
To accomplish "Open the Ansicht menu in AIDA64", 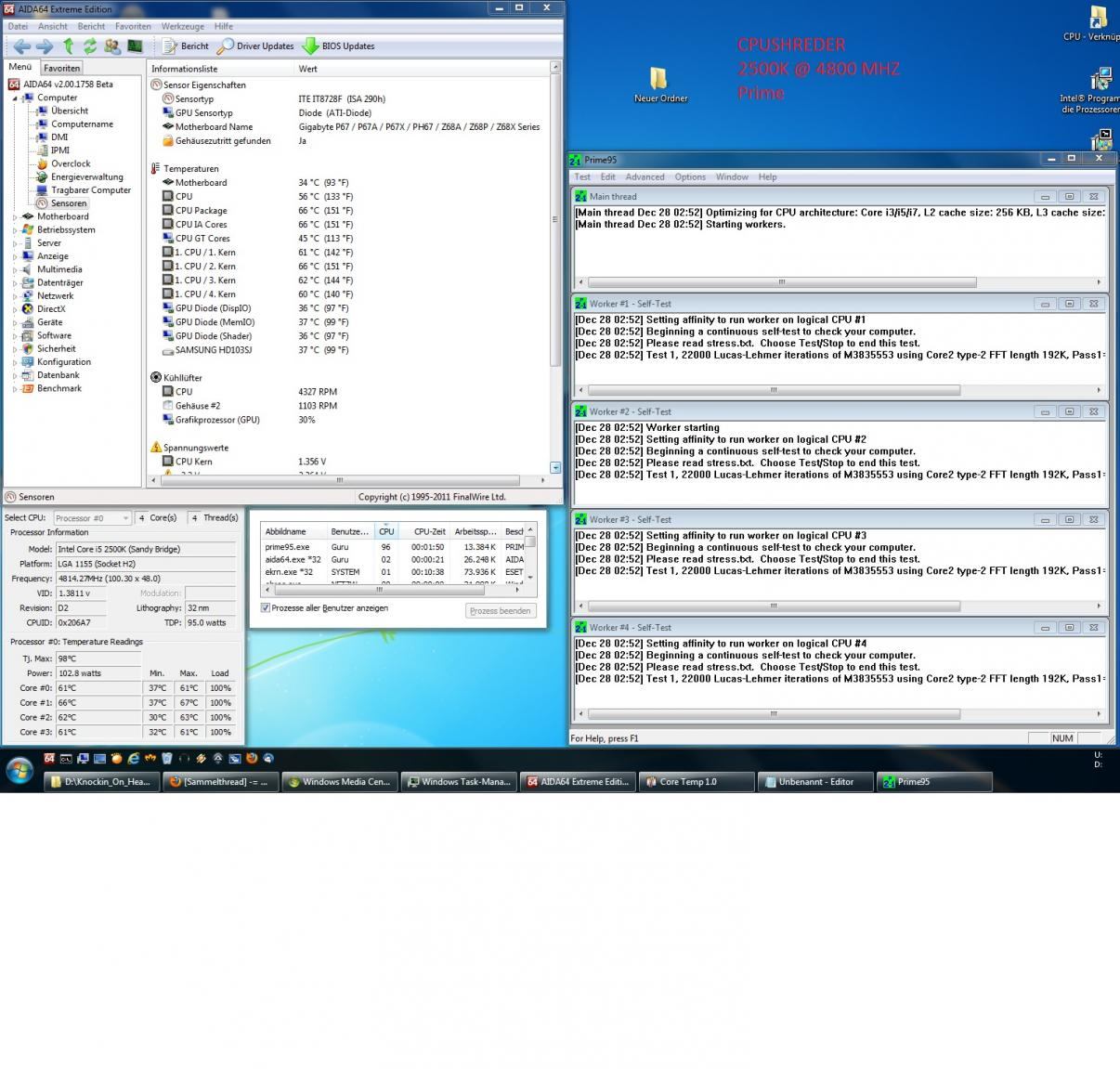I will (53, 26).
